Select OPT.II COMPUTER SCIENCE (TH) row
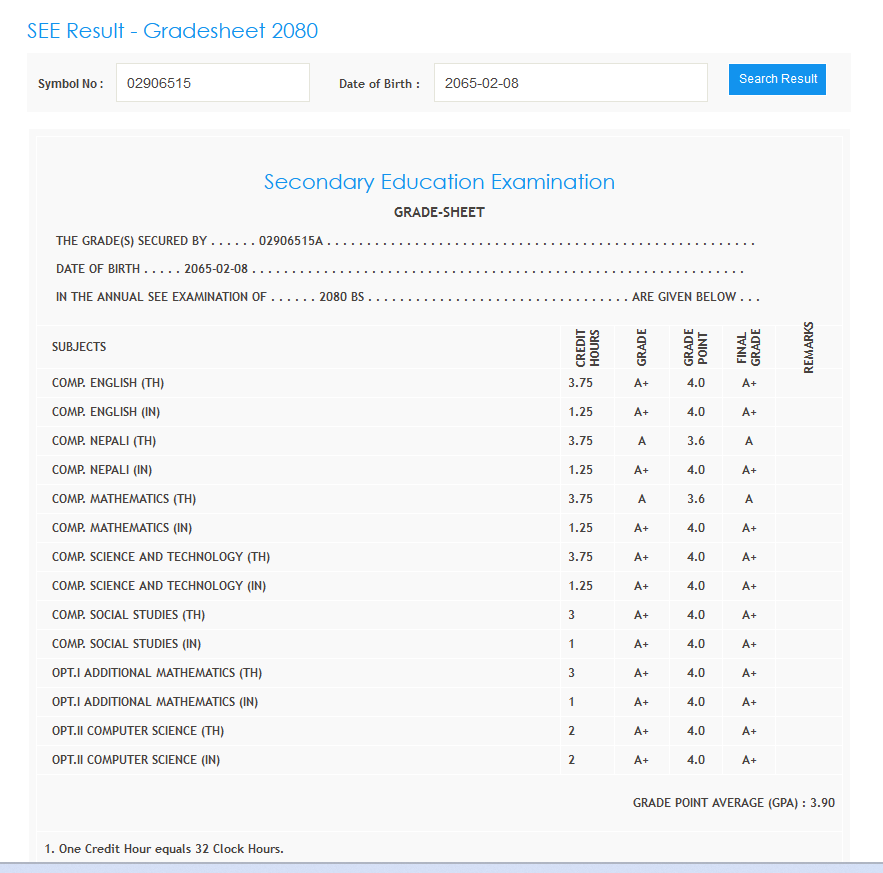 [138, 731]
